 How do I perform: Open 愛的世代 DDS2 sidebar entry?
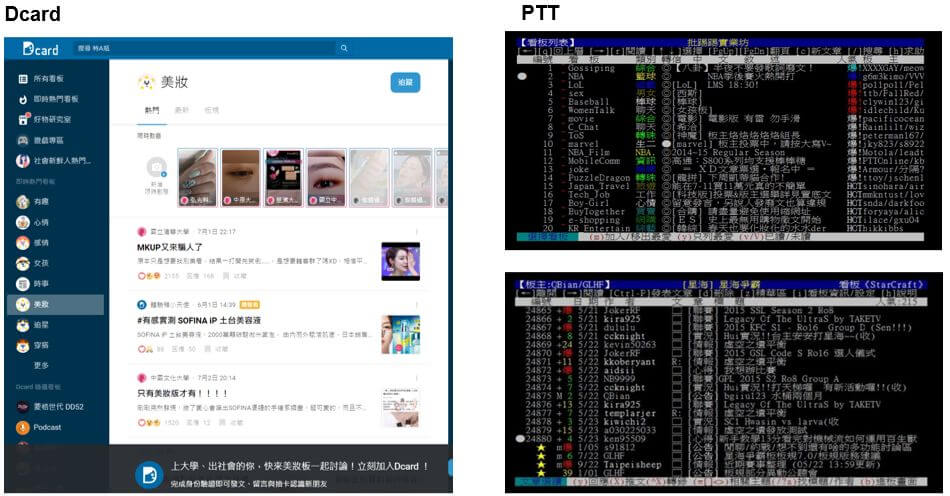[50, 406]
